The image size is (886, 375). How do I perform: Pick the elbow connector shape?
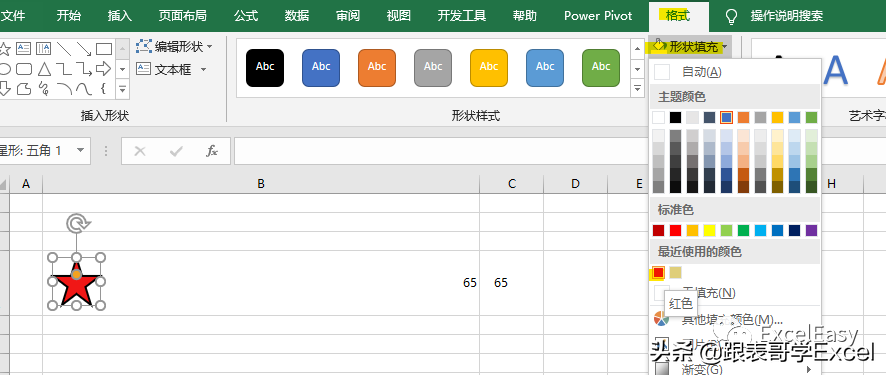(x=63, y=69)
